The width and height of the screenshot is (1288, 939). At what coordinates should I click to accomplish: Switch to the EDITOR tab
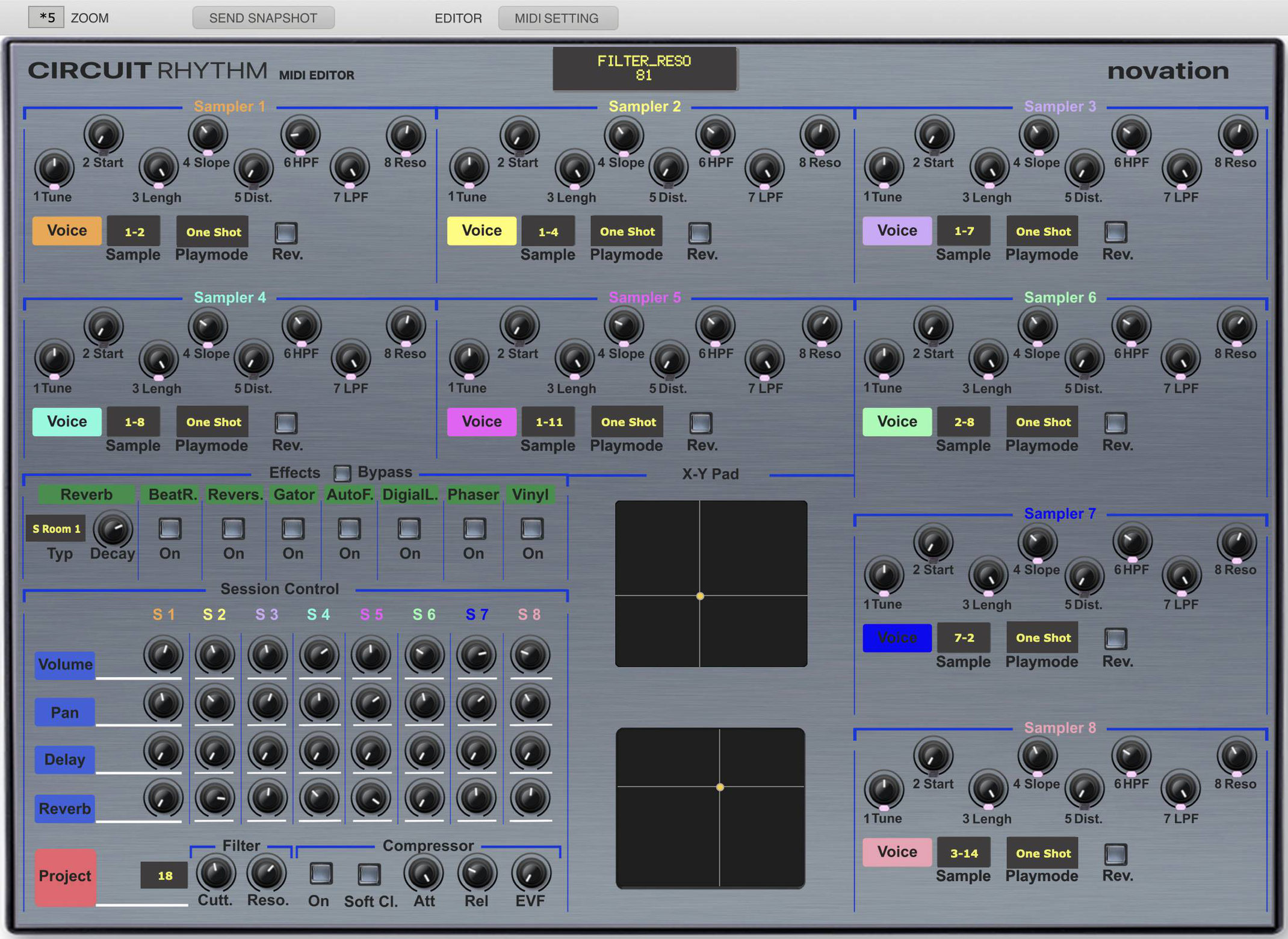coord(458,18)
